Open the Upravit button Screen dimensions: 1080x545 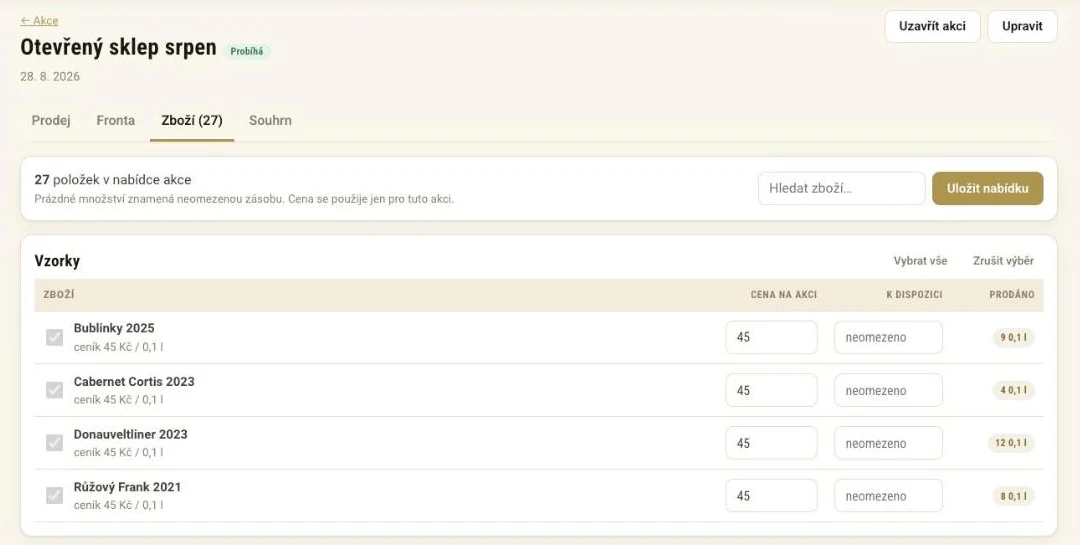1022,26
